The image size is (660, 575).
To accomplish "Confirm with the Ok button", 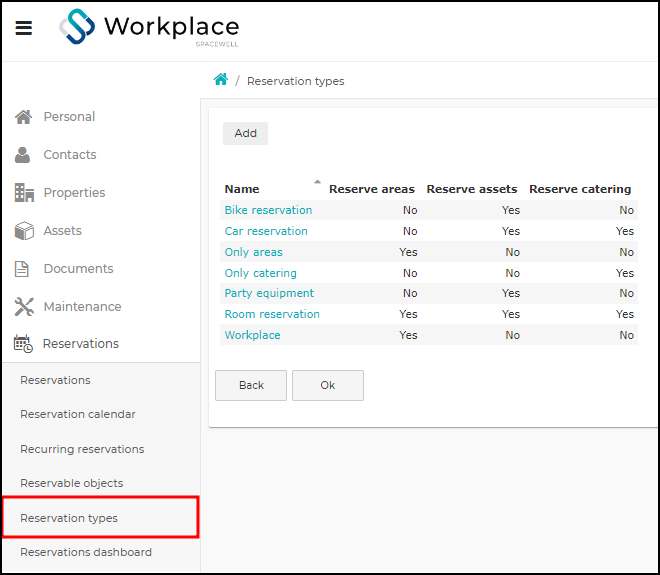I will [x=328, y=385].
